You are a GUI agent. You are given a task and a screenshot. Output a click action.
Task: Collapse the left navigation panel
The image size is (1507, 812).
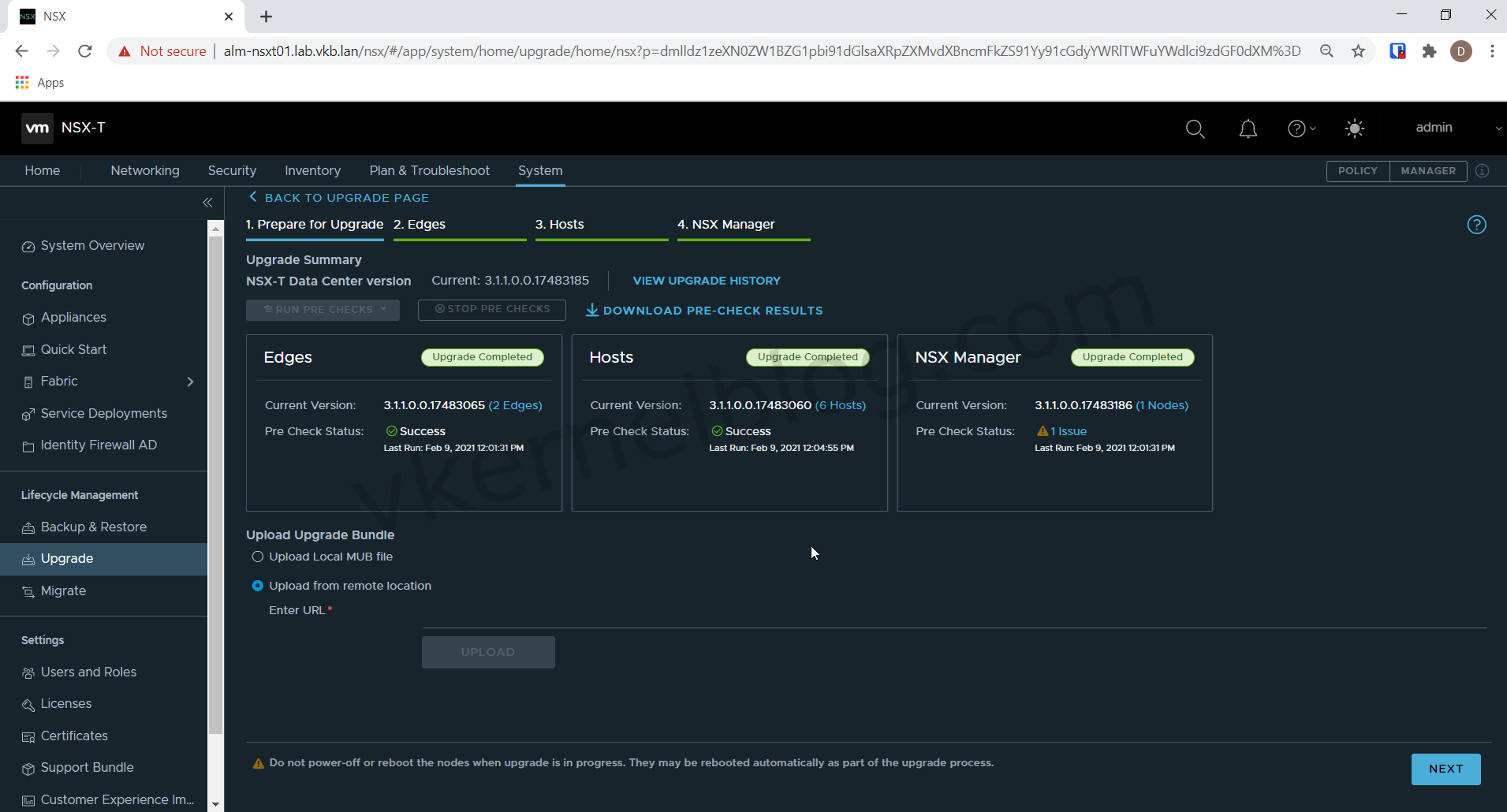(x=207, y=203)
